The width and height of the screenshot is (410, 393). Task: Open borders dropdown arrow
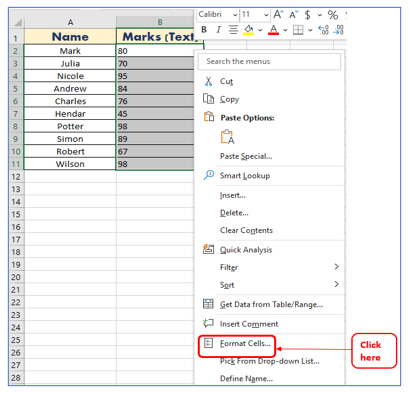(x=310, y=30)
